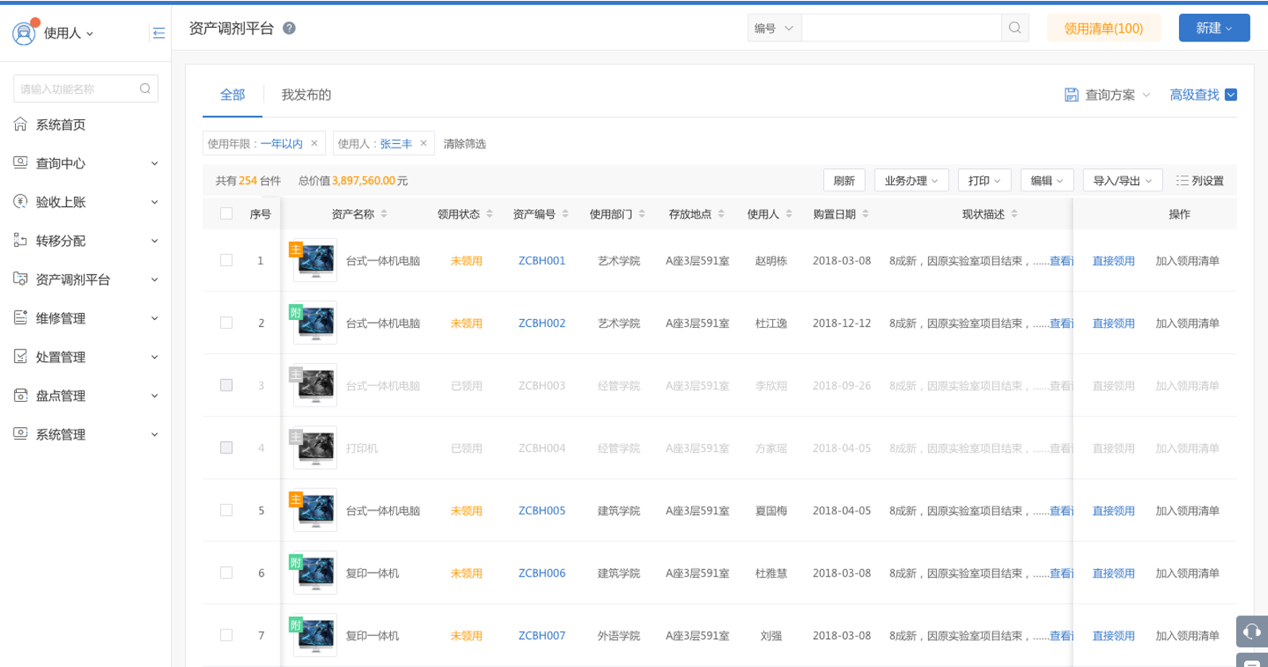Sort by the 资产编号 column
This screenshot has height=667, width=1268.
click(x=566, y=214)
